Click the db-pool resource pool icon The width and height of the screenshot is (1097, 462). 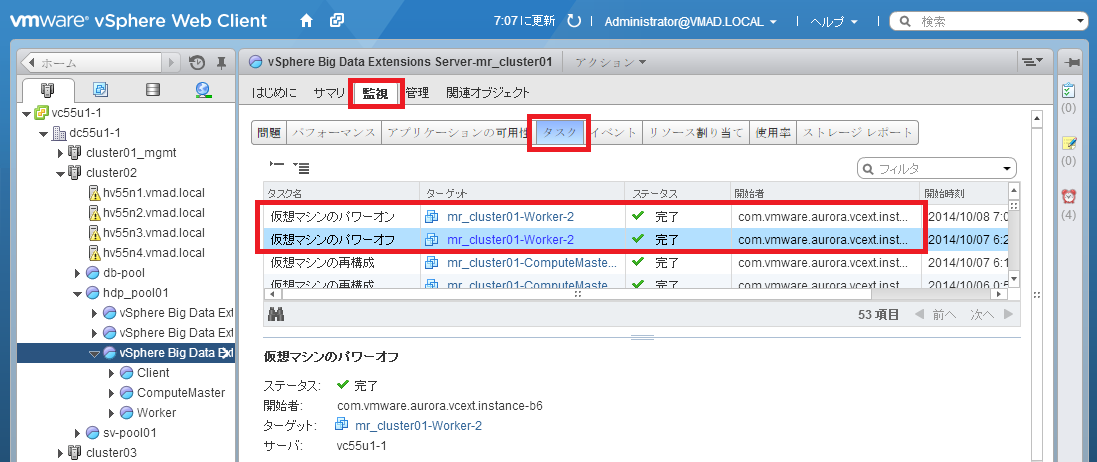[x=92, y=272]
